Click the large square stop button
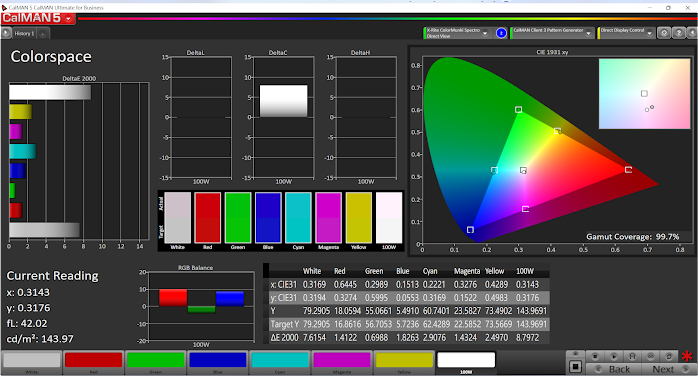This screenshot has width=698, height=376. pyautogui.click(x=575, y=367)
